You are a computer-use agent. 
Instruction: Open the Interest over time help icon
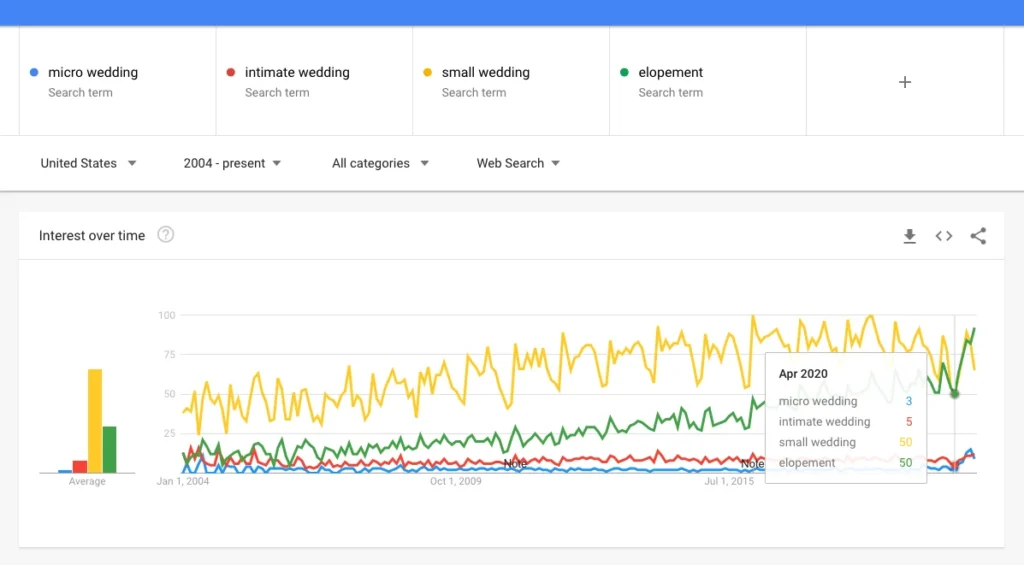click(x=166, y=235)
